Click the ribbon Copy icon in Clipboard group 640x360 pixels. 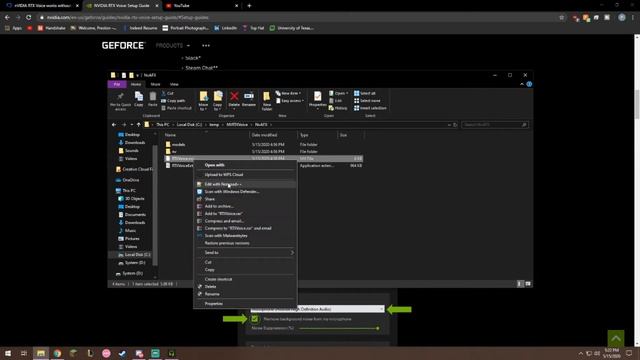tap(139, 99)
